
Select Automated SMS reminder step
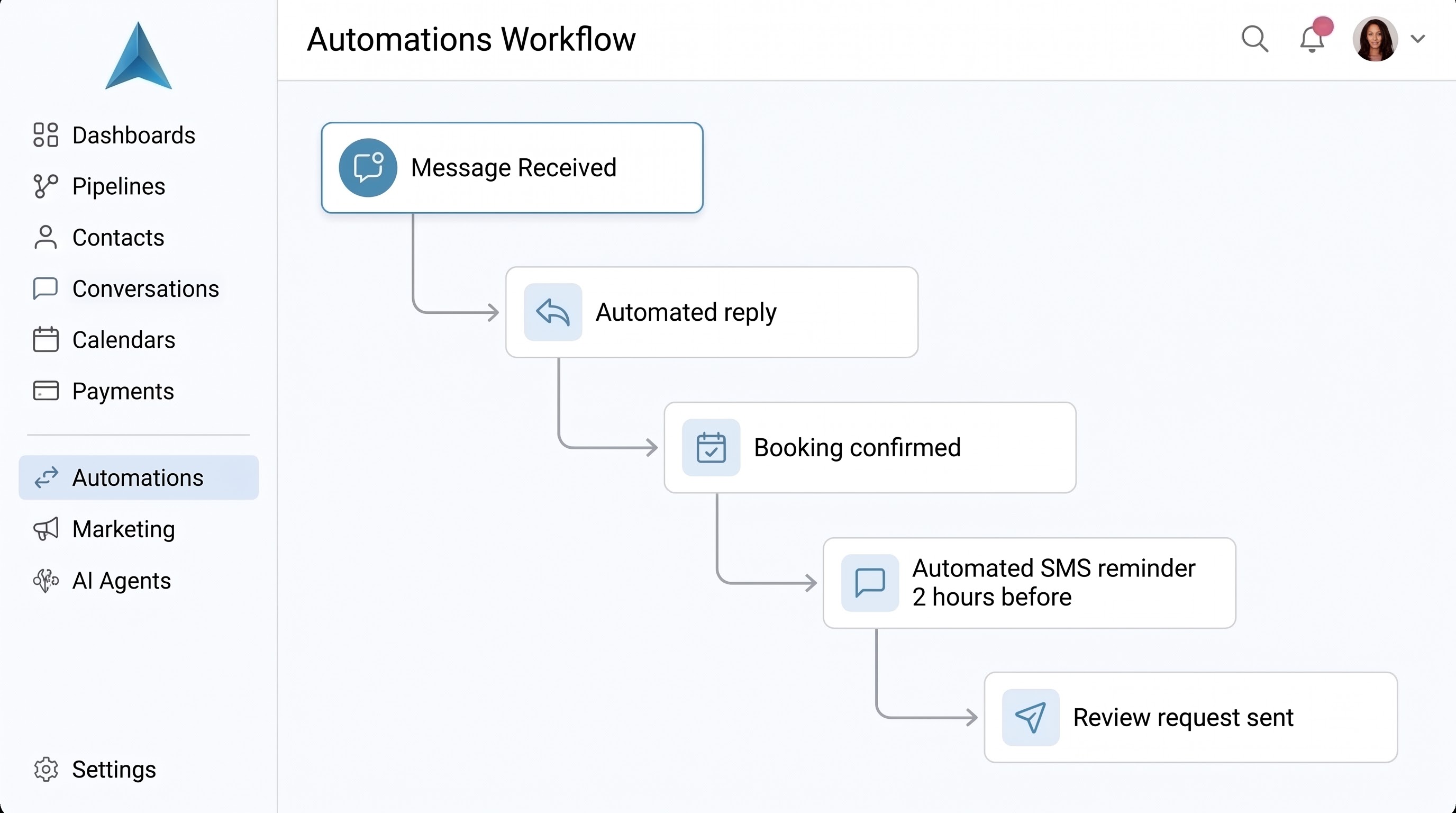click(x=1029, y=583)
